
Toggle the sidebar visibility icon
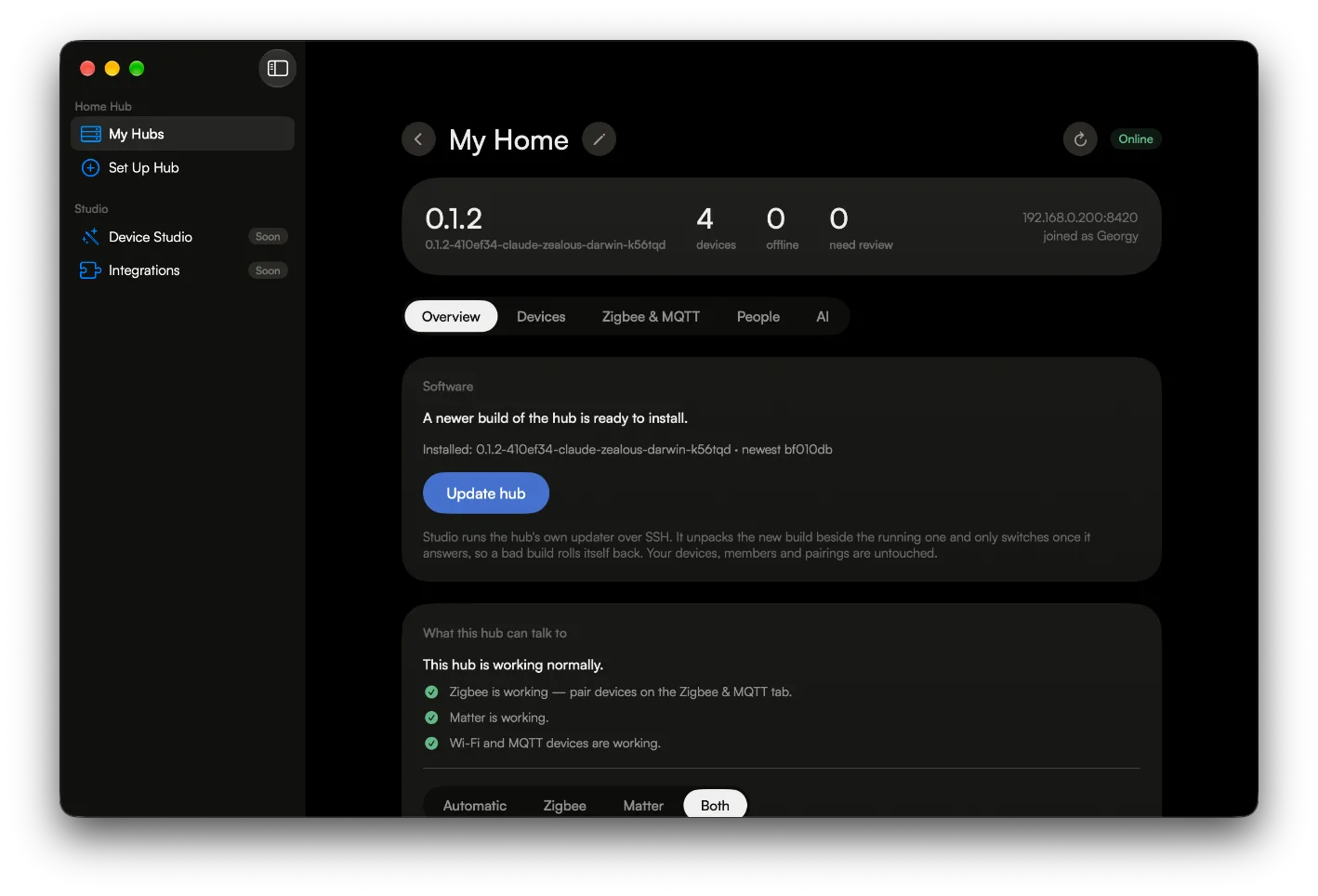(x=277, y=68)
